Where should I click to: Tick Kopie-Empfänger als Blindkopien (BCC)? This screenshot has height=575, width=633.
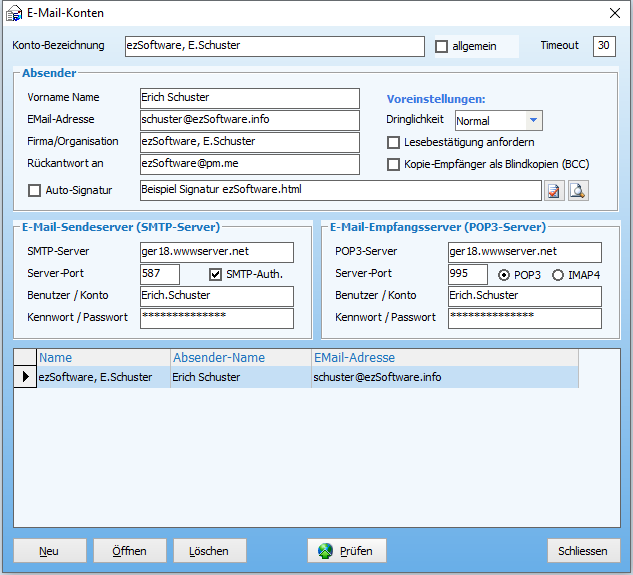coord(394,164)
